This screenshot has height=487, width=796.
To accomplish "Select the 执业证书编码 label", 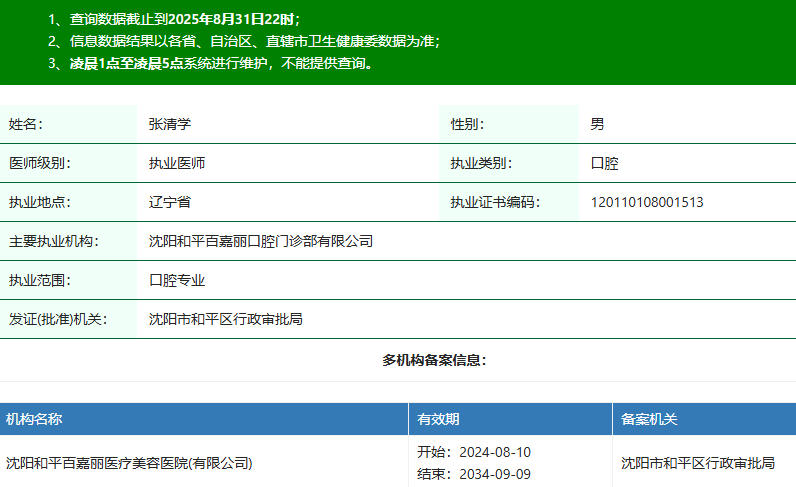I will point(494,202).
